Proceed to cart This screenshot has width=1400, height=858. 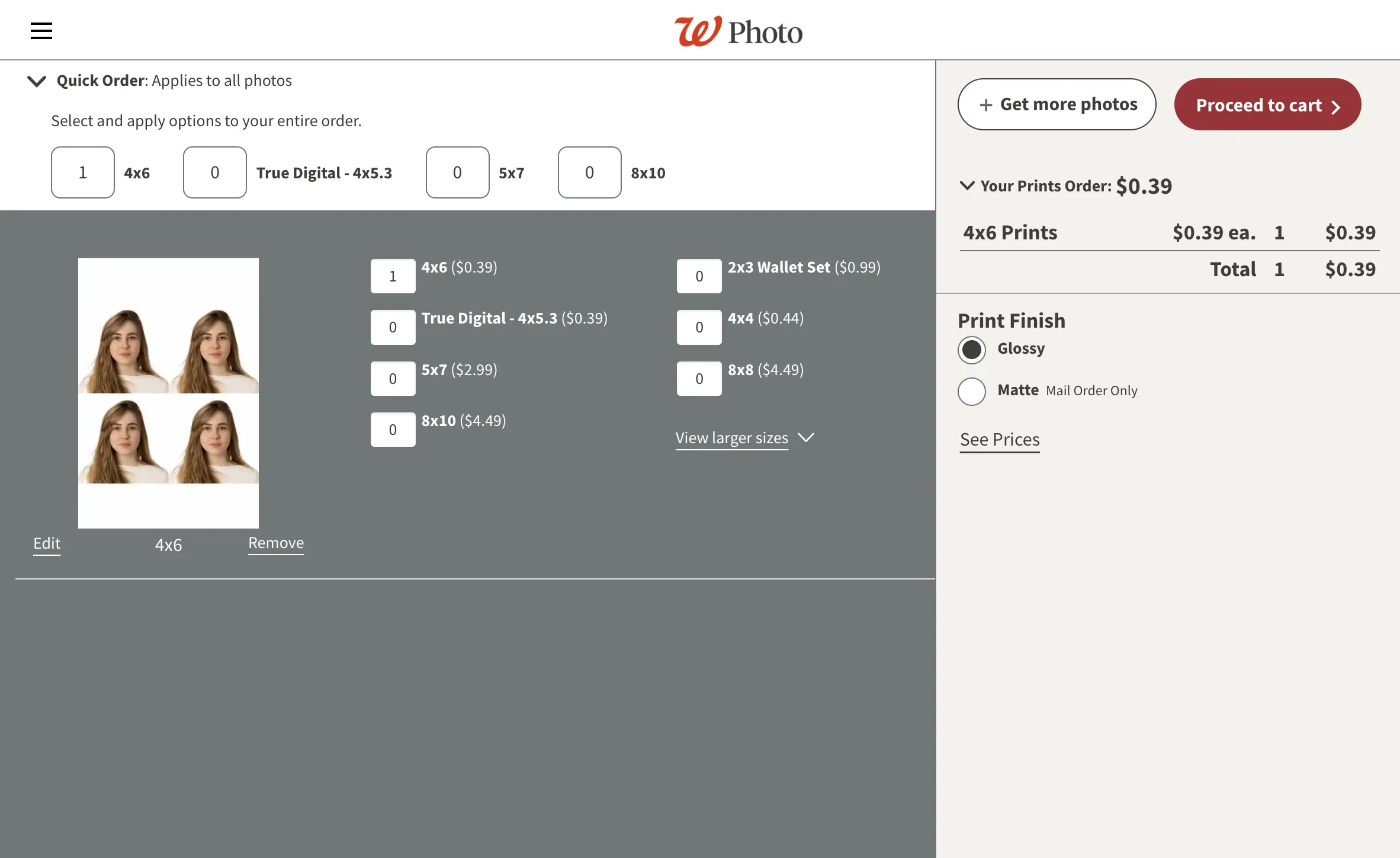1267,104
